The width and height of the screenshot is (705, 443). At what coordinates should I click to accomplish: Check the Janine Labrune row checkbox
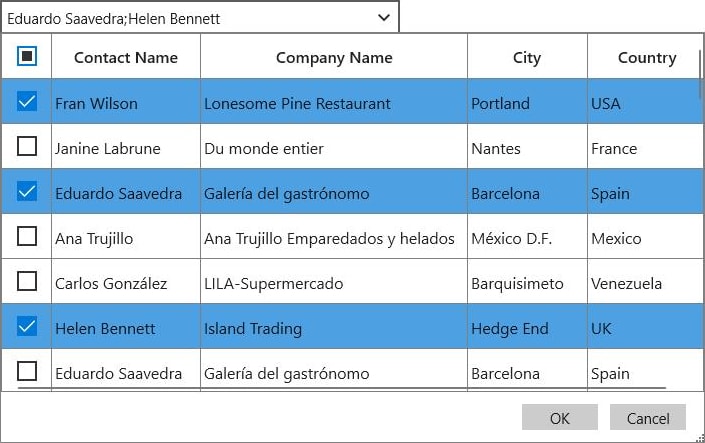pos(27,147)
